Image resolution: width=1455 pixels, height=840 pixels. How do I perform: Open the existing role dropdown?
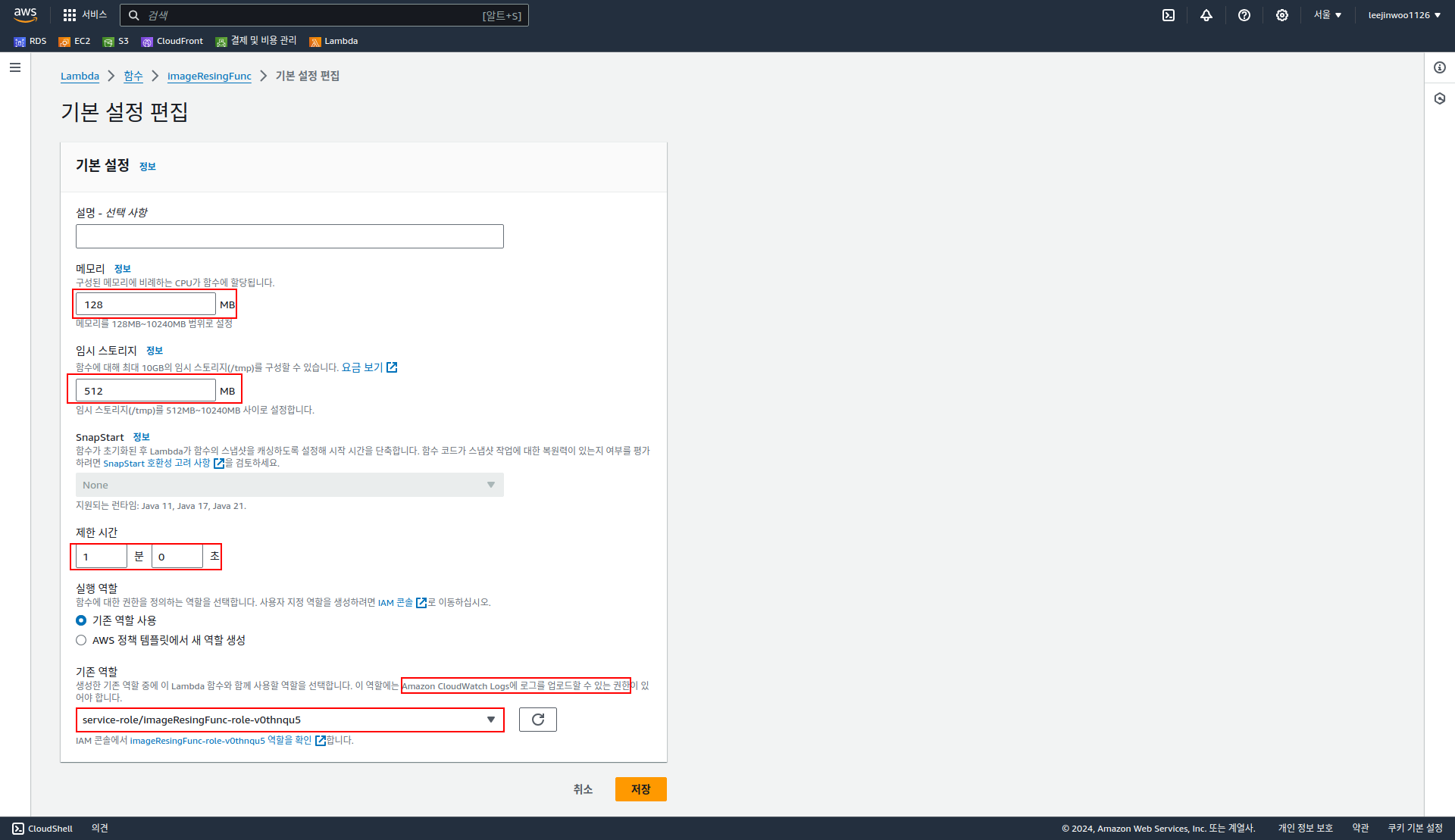tap(289, 720)
